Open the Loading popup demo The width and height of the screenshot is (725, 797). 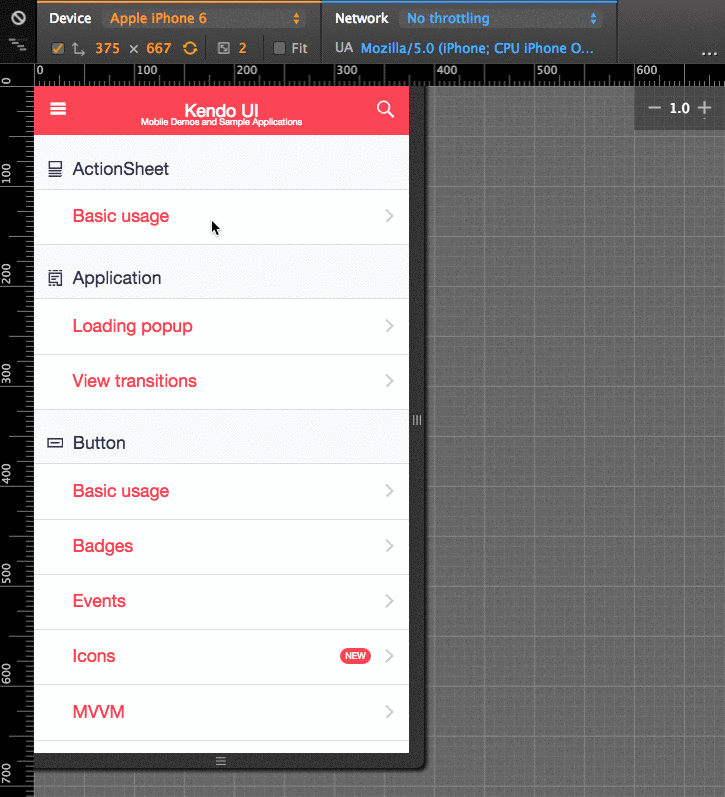click(221, 326)
